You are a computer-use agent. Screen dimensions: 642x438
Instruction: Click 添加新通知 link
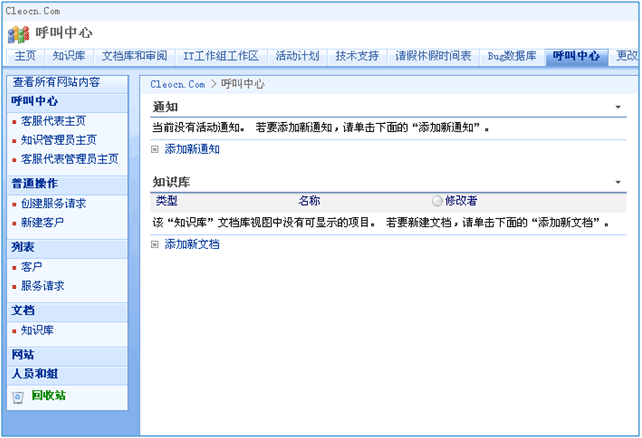192,149
